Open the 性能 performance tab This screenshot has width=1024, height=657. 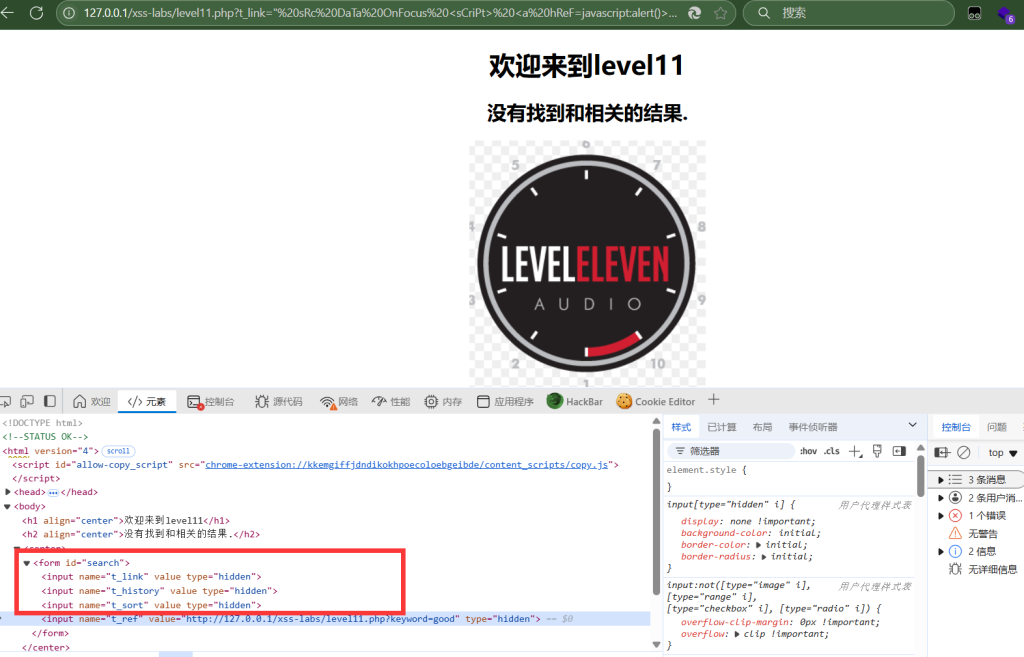(391, 401)
